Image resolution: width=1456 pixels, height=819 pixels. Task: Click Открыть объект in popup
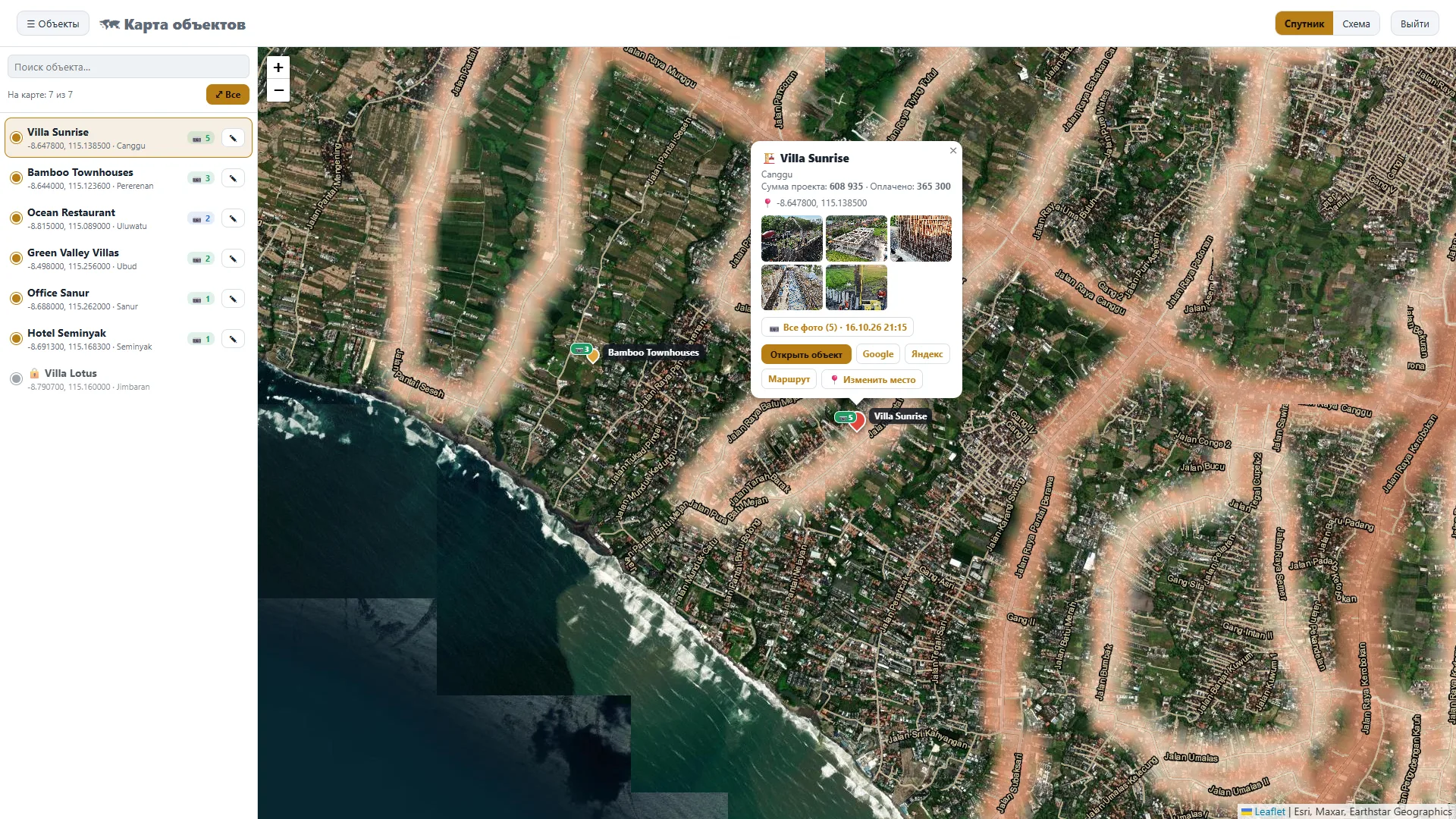click(806, 354)
